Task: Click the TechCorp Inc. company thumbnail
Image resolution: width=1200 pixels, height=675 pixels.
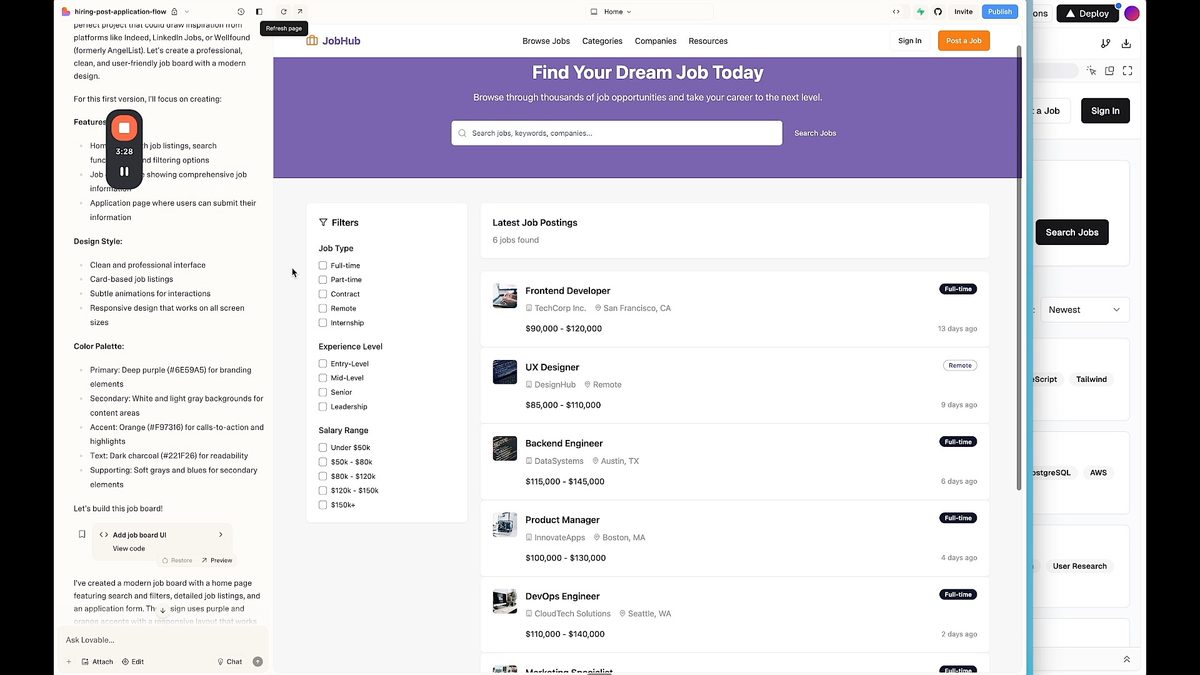Action: (505, 296)
